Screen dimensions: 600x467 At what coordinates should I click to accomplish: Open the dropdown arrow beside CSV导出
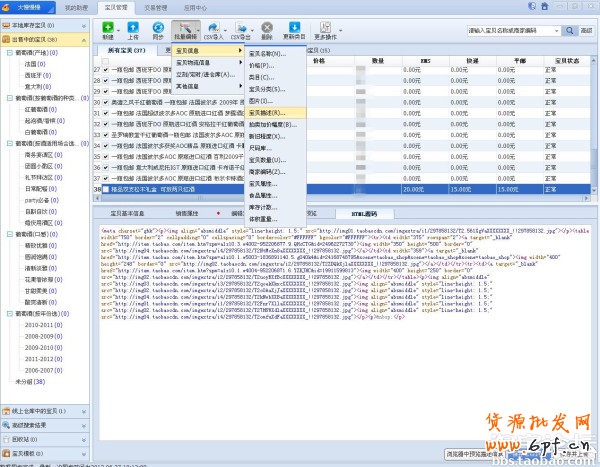pyautogui.click(x=252, y=30)
